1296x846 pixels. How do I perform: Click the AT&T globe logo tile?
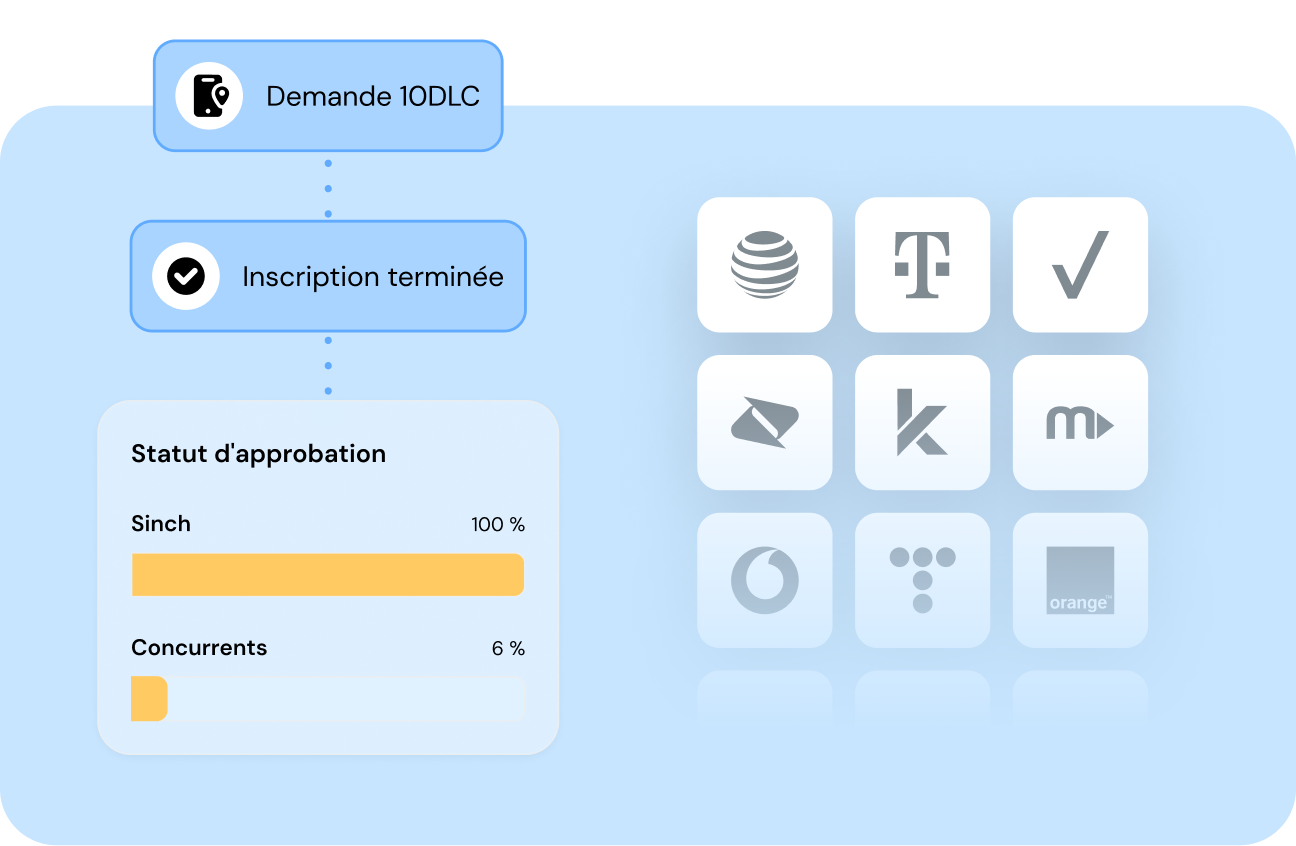[x=764, y=265]
